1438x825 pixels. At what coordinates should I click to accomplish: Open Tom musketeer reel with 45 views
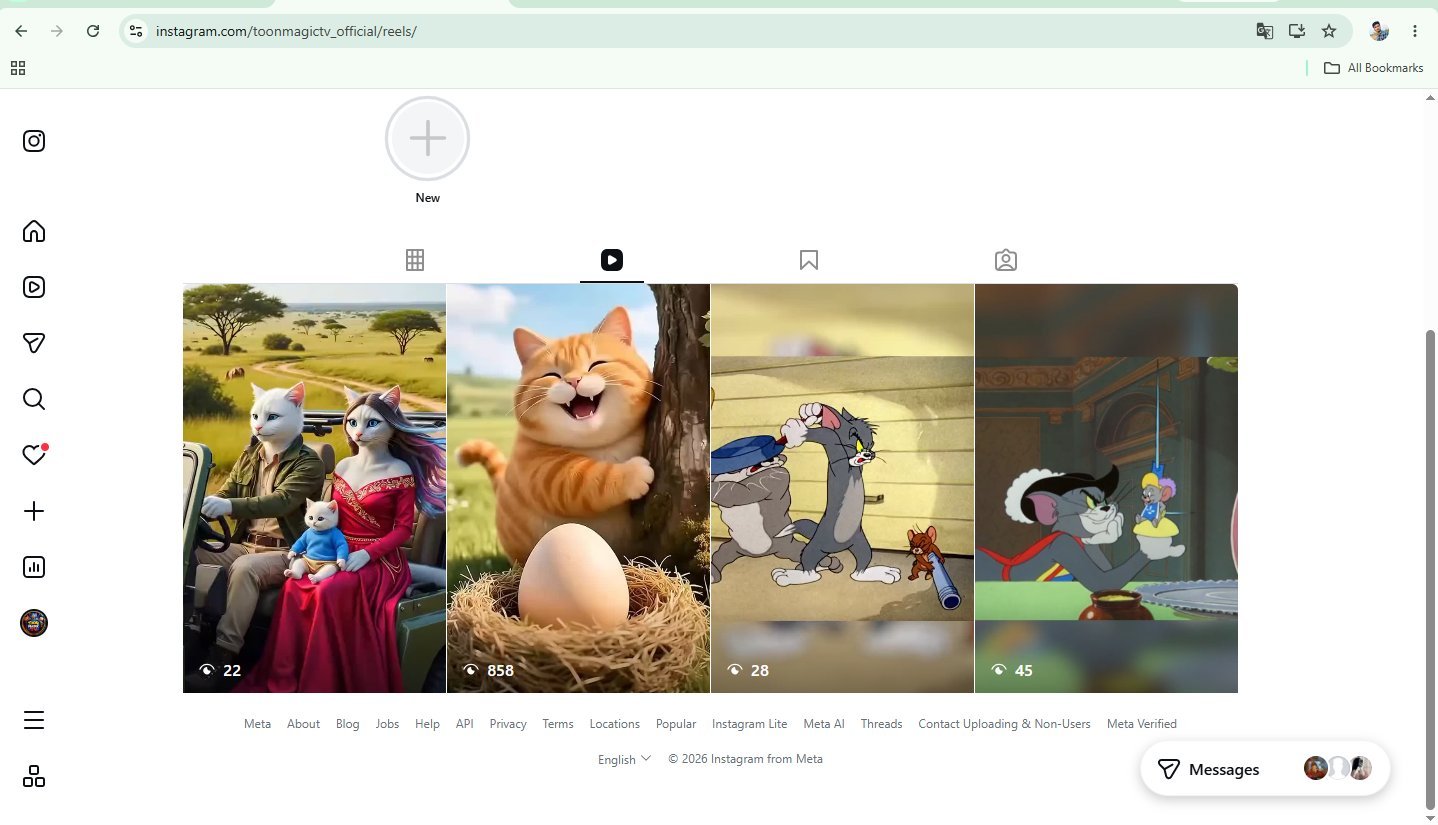(1106, 488)
